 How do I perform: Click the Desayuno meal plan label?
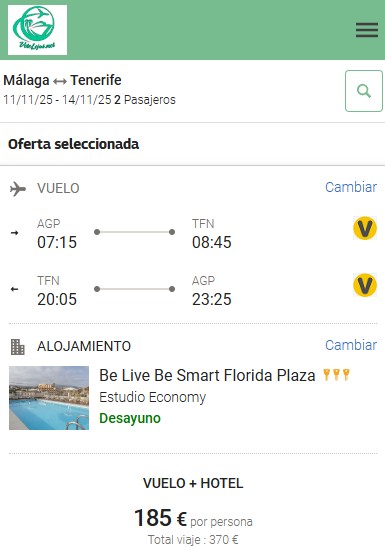[x=130, y=418]
